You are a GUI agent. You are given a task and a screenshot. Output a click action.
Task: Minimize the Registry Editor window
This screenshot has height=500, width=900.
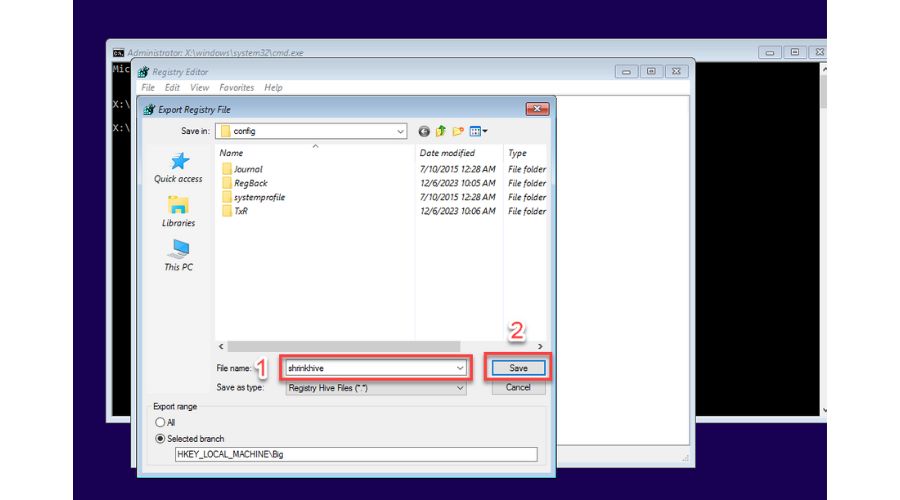click(626, 72)
